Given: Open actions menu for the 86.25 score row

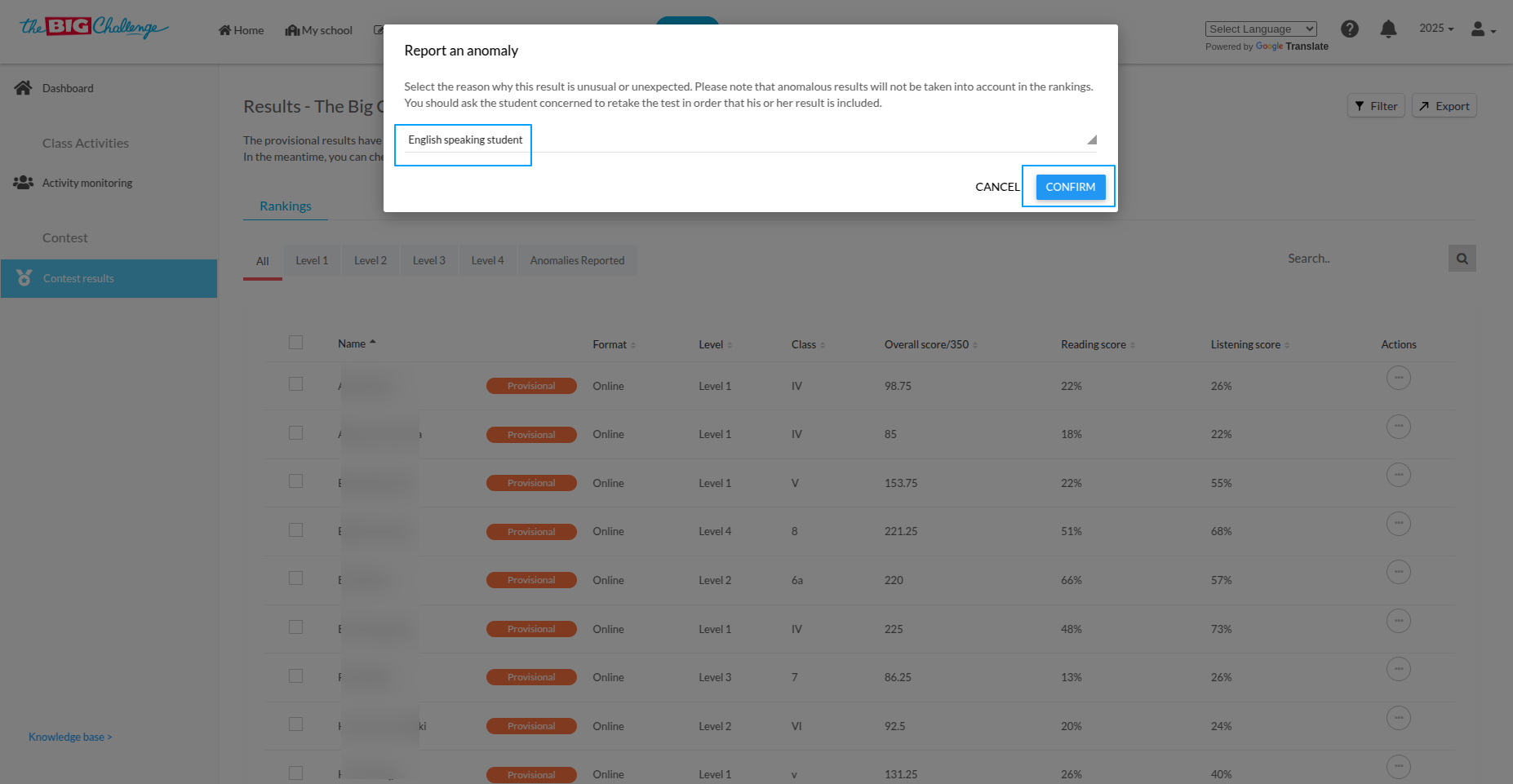Looking at the screenshot, I should click(1399, 669).
